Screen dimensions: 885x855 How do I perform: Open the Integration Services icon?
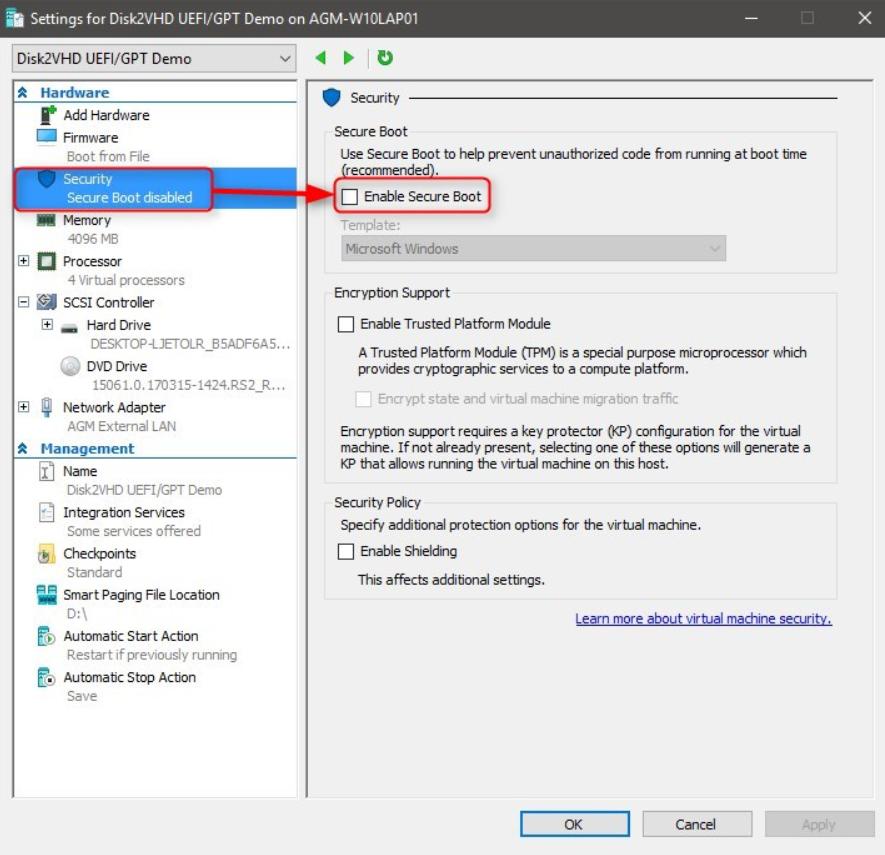coord(47,512)
